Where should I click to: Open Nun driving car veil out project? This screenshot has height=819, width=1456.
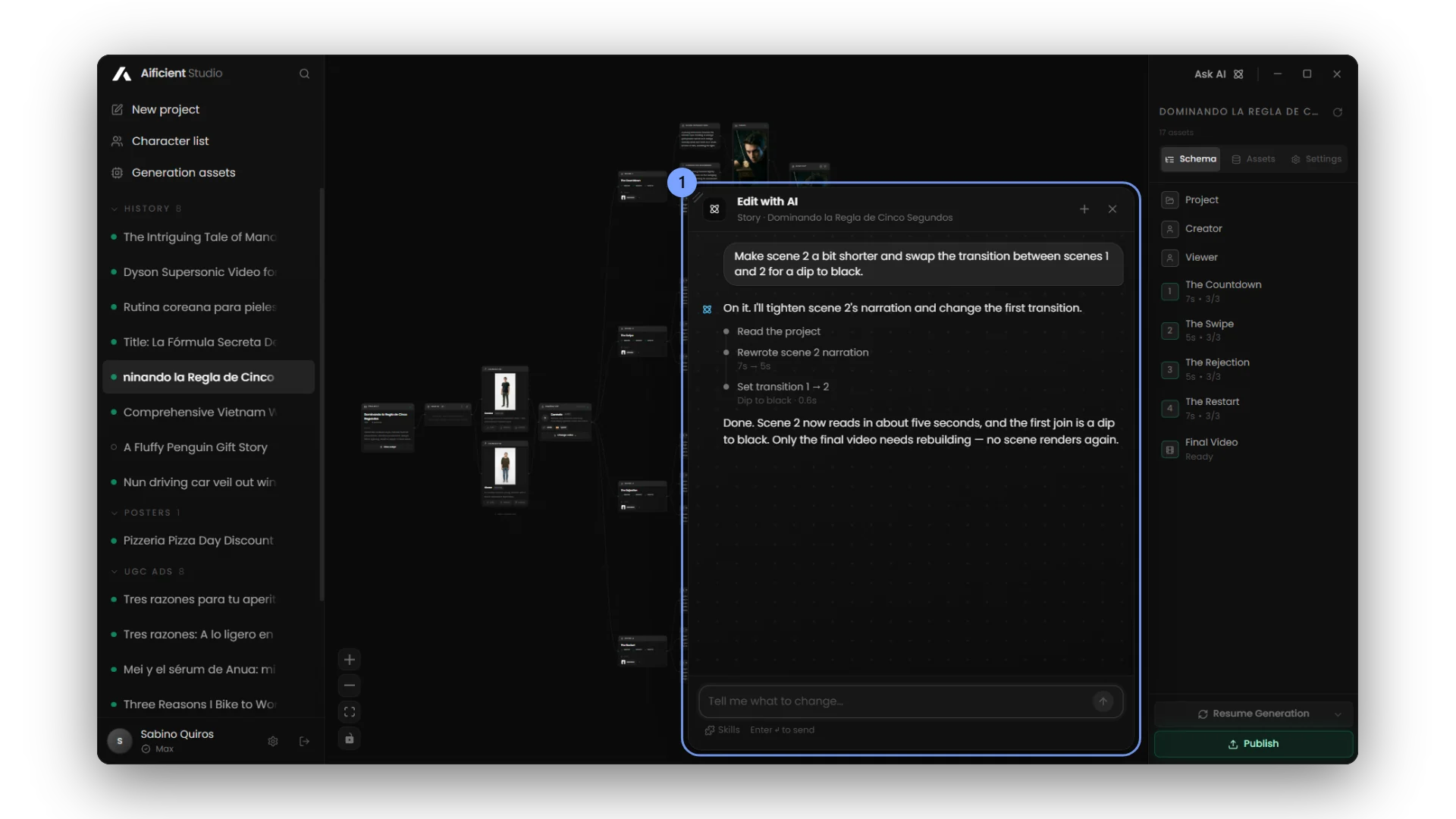209,482
